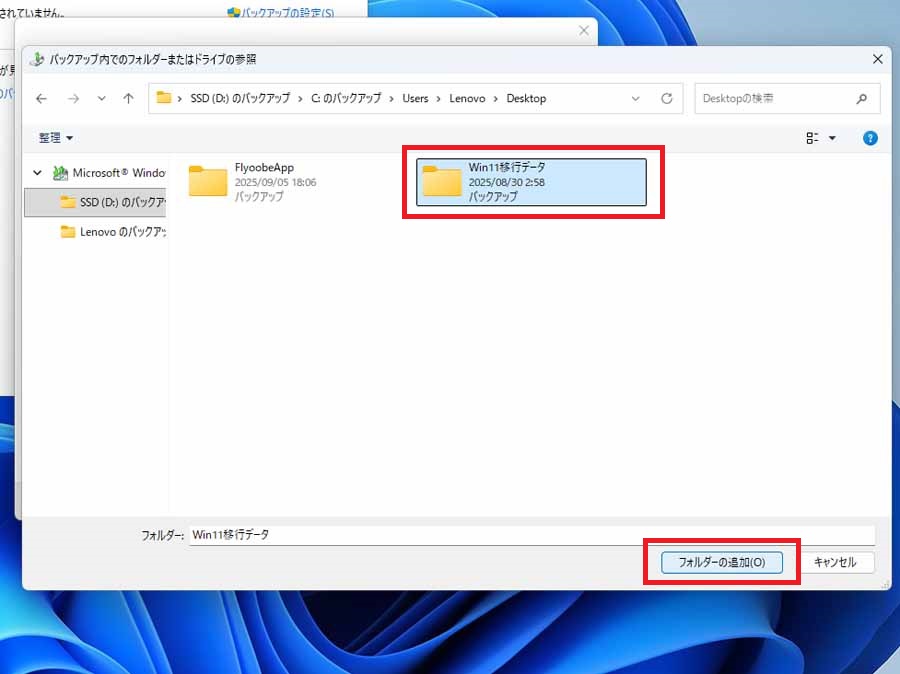
Task: Close the background window behind dialog
Action: click(584, 30)
